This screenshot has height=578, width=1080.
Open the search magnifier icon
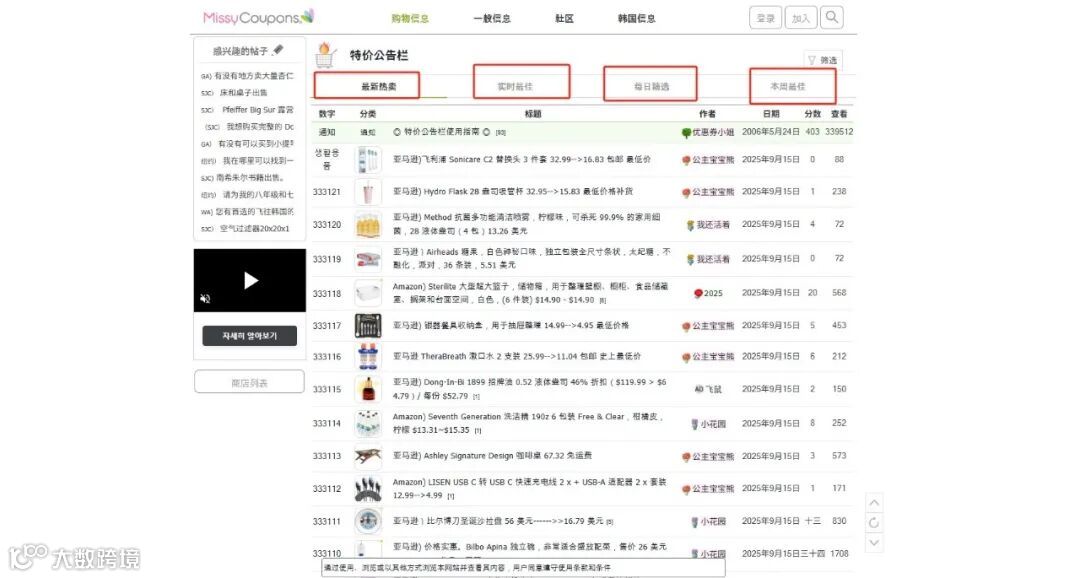831,17
